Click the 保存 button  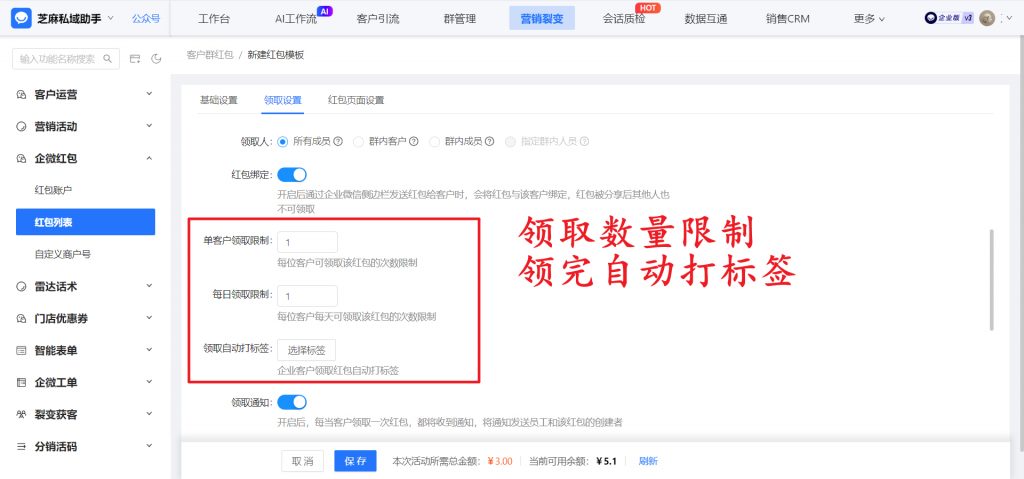[x=355, y=461]
